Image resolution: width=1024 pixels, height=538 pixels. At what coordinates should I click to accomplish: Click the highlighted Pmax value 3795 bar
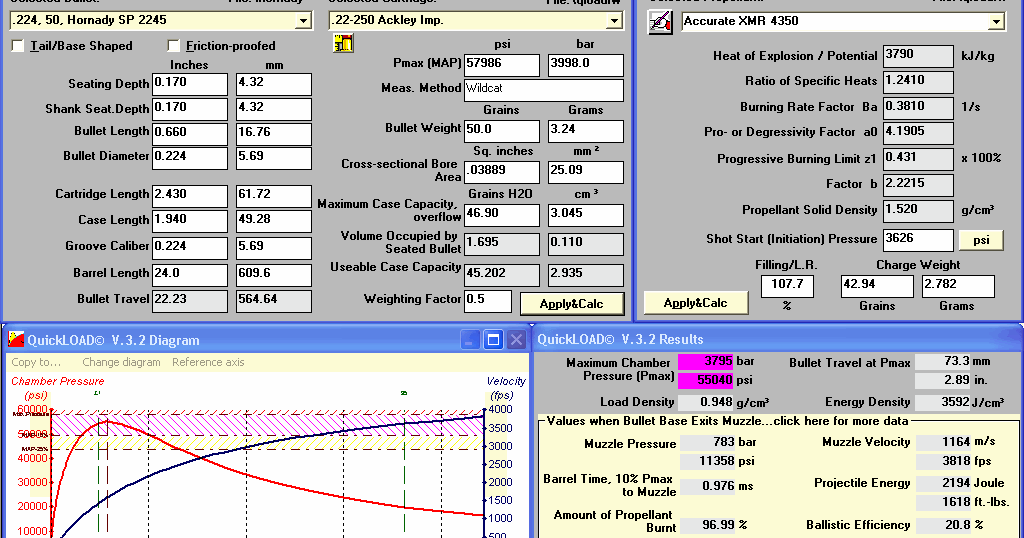click(705, 362)
